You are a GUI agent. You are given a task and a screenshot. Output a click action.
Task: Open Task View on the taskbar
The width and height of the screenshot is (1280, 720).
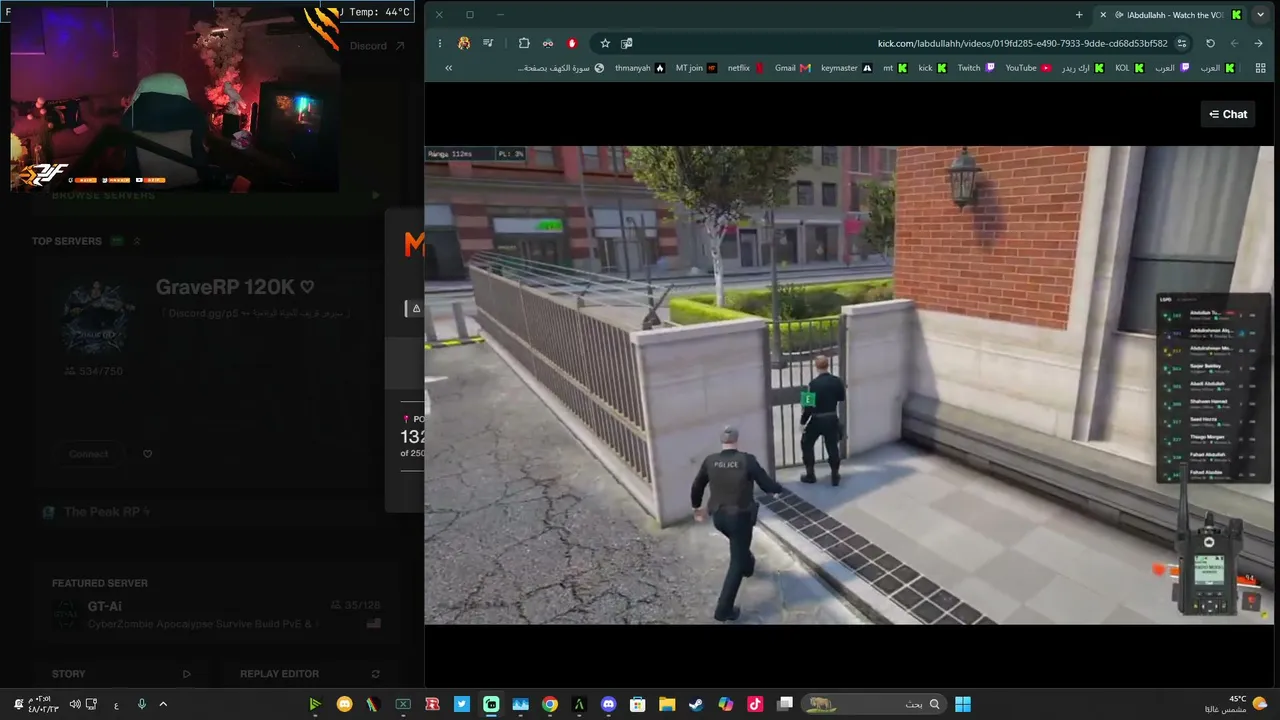[785, 704]
